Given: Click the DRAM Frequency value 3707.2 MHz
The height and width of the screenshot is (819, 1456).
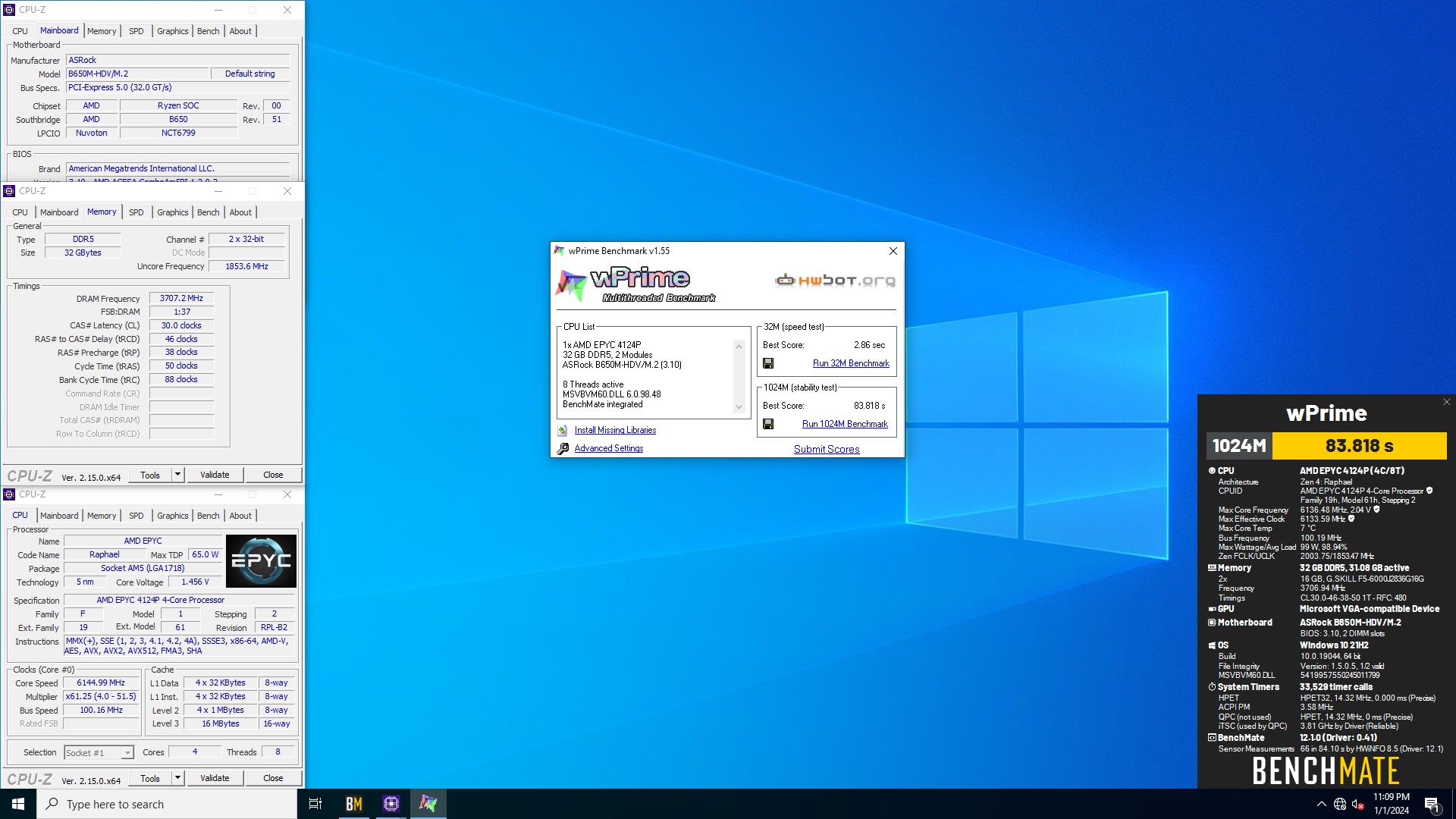Looking at the screenshot, I should (181, 298).
